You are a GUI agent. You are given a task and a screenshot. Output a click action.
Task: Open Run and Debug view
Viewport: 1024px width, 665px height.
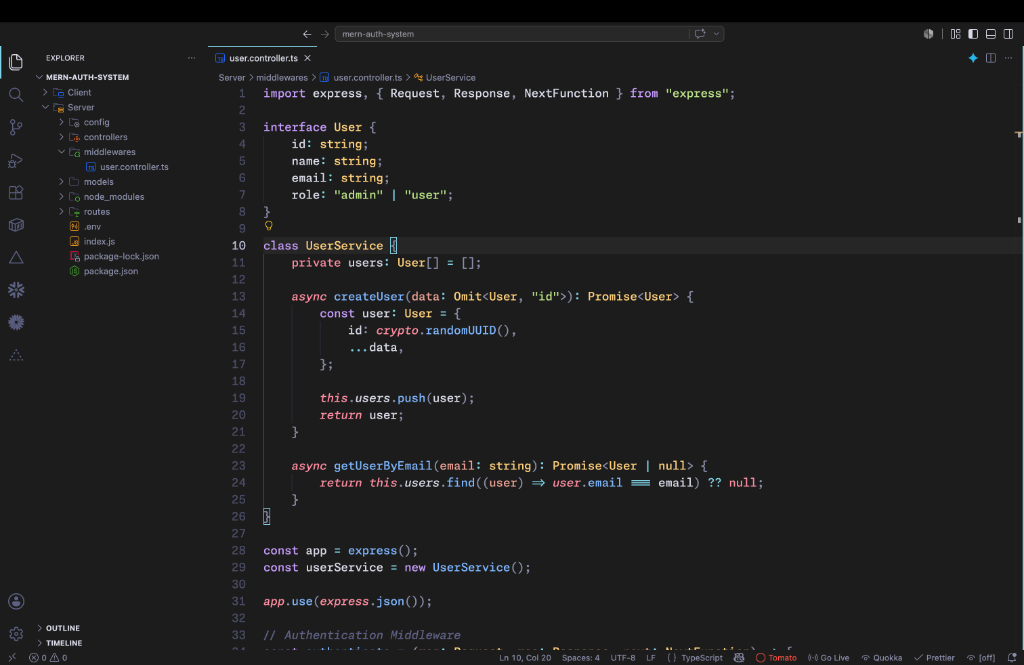16,160
